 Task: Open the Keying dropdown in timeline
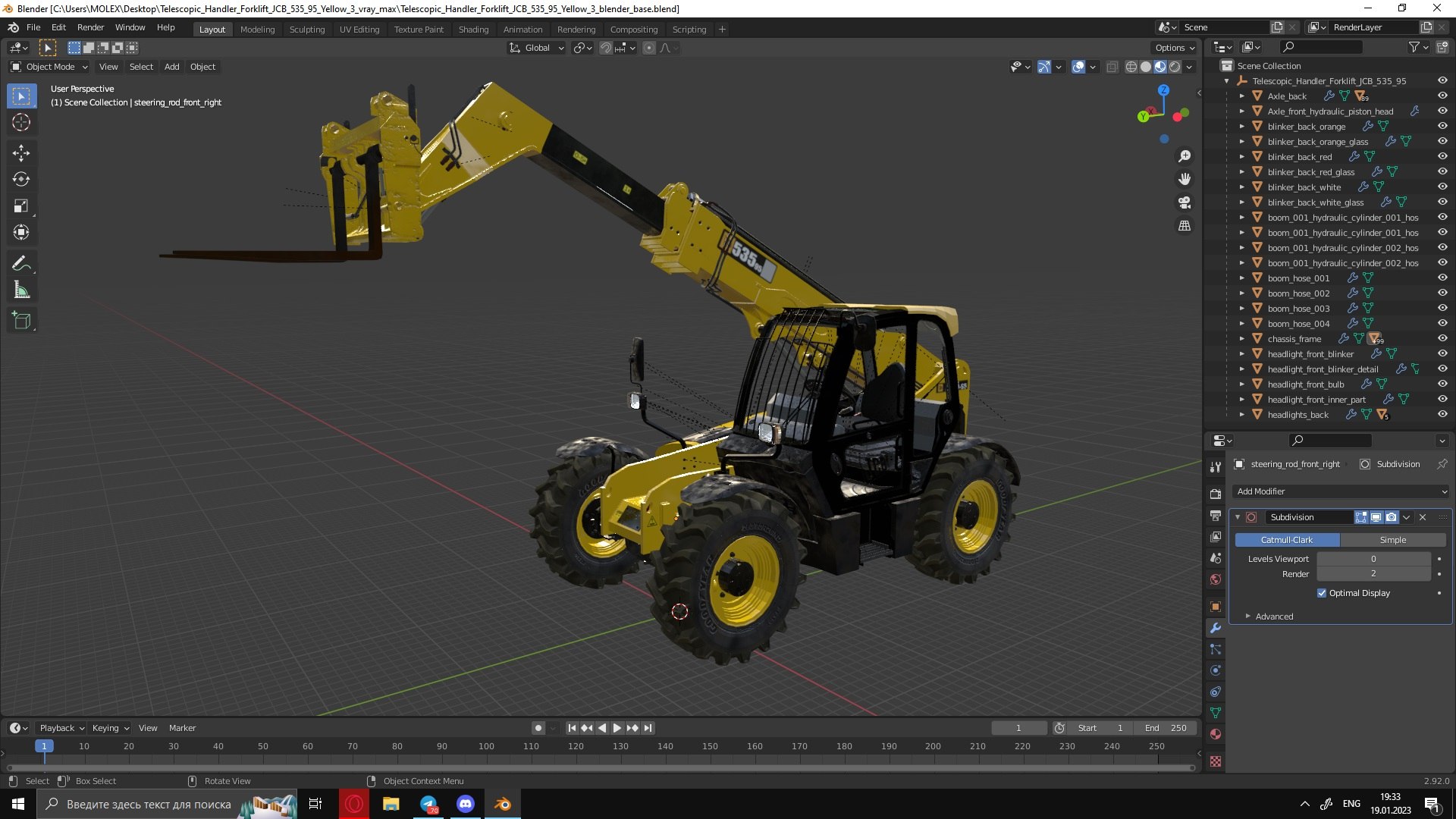tap(111, 728)
